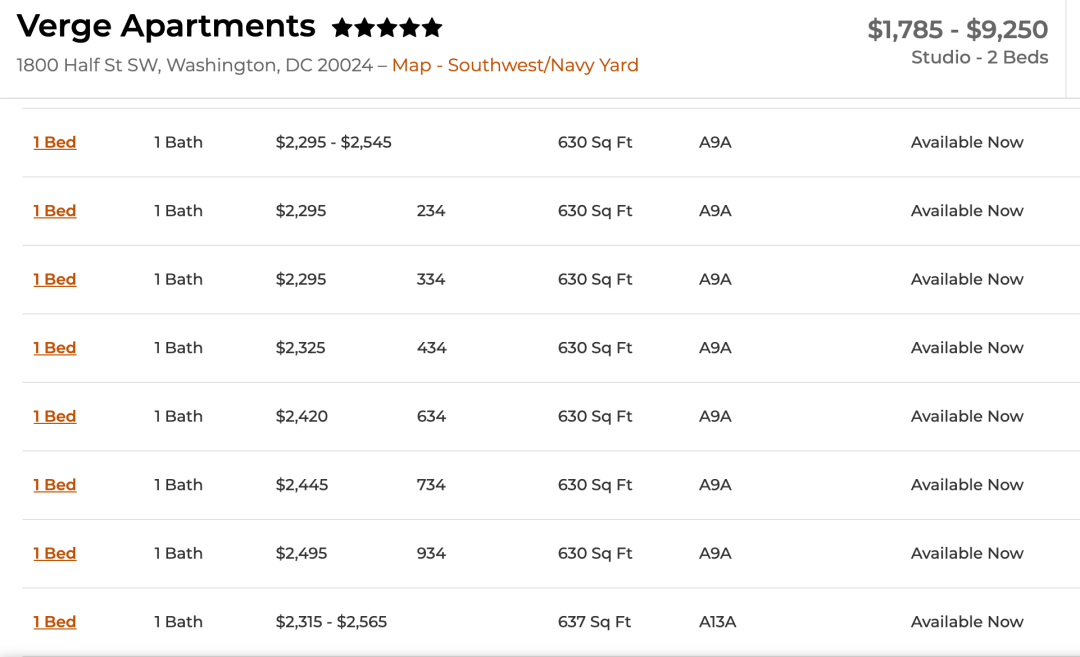Click the 1 Bed link for the A13A plan
This screenshot has width=1080, height=657.
55,622
